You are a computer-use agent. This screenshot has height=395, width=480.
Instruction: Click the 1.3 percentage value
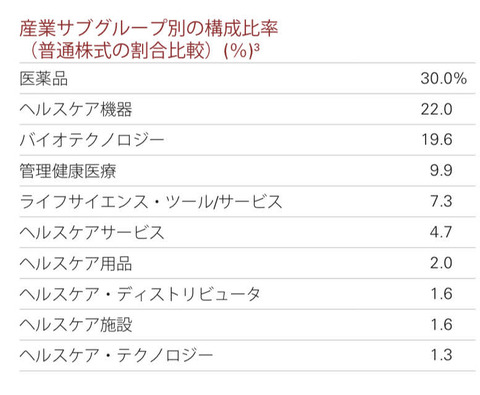pyautogui.click(x=441, y=355)
